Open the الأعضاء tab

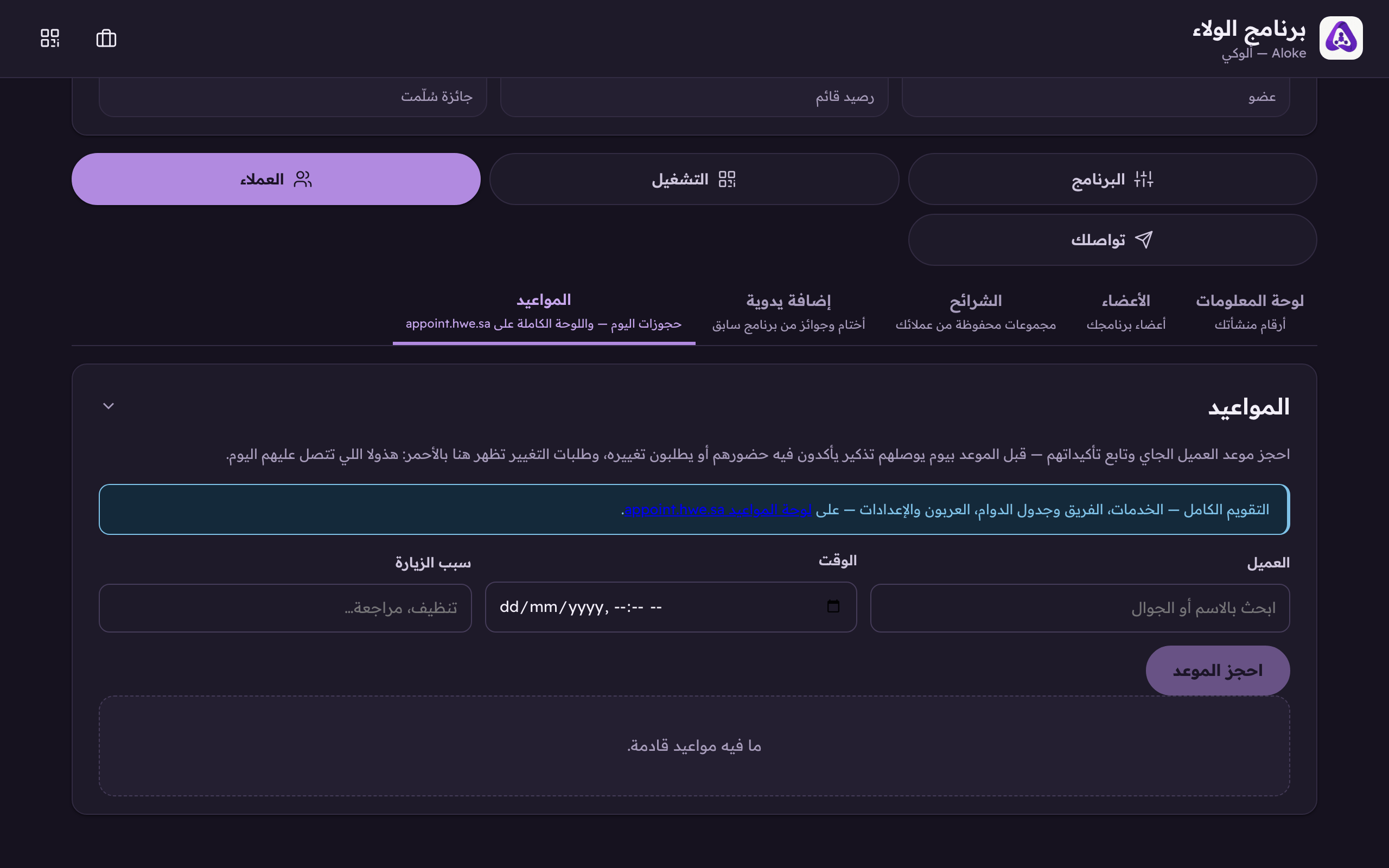pos(1125,313)
